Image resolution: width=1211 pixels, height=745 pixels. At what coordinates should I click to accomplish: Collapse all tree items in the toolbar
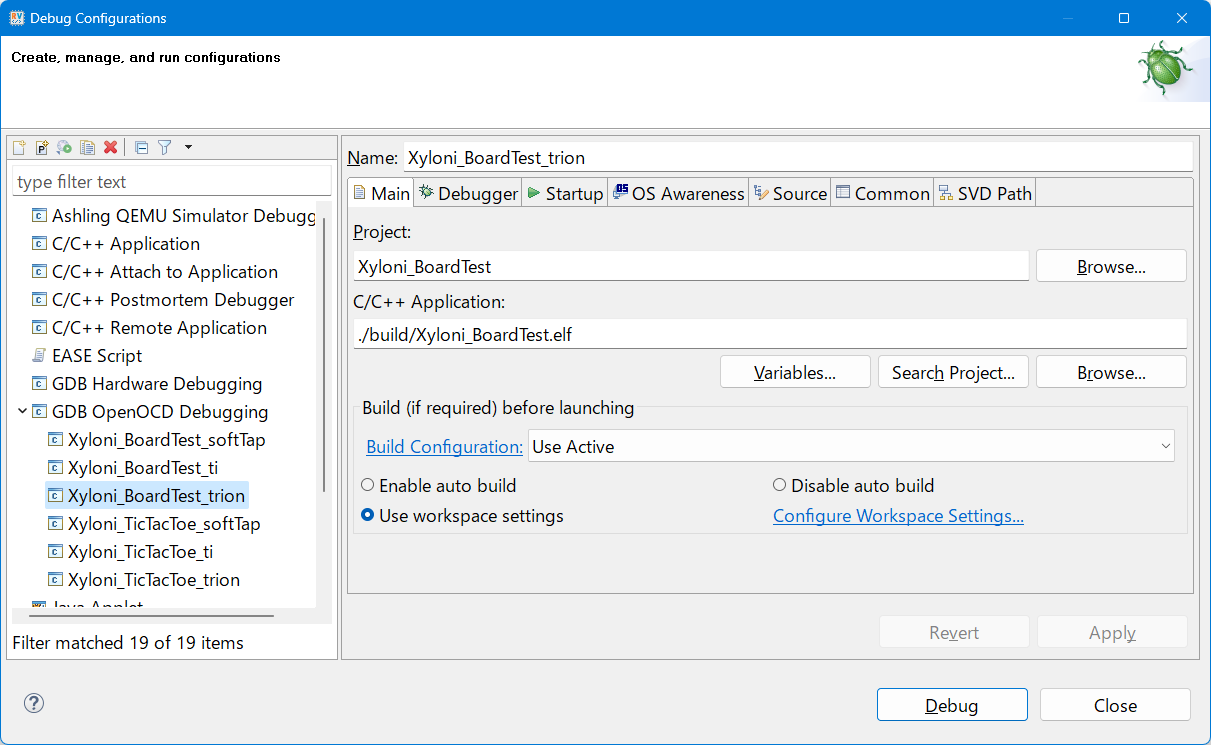(x=141, y=148)
